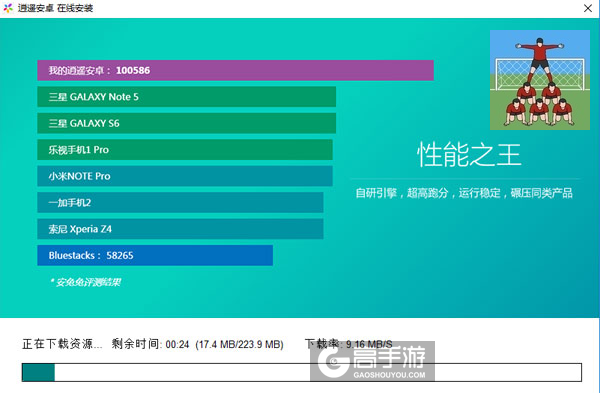
Task: Click the 自研引擎 slogan text
Action: pyautogui.click(x=464, y=193)
